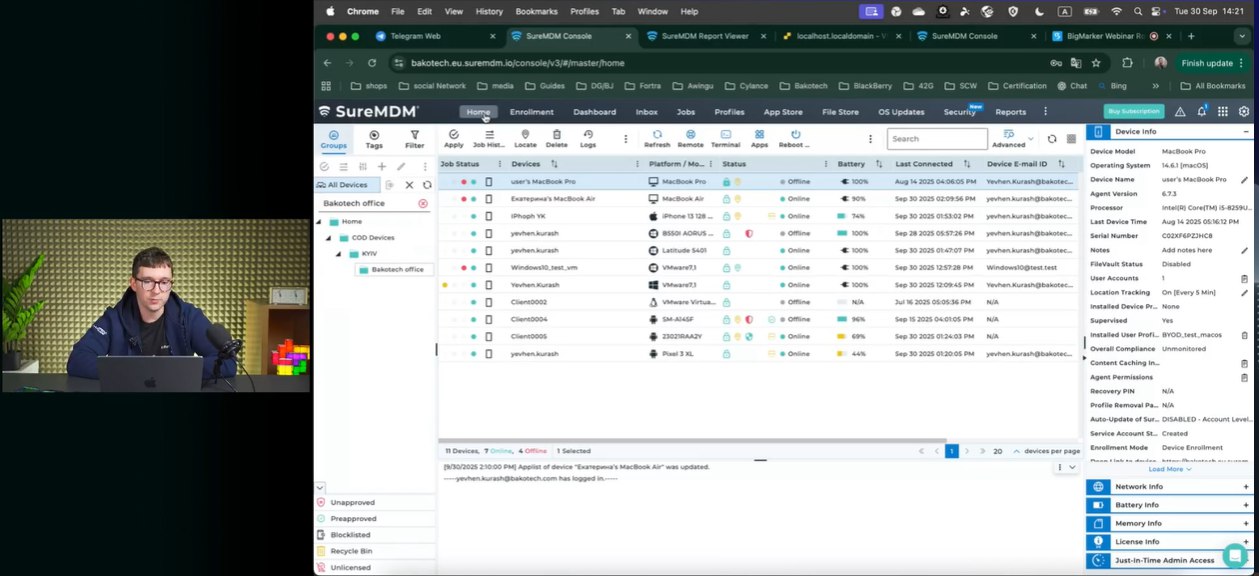Open the Profiles tab

point(729,112)
